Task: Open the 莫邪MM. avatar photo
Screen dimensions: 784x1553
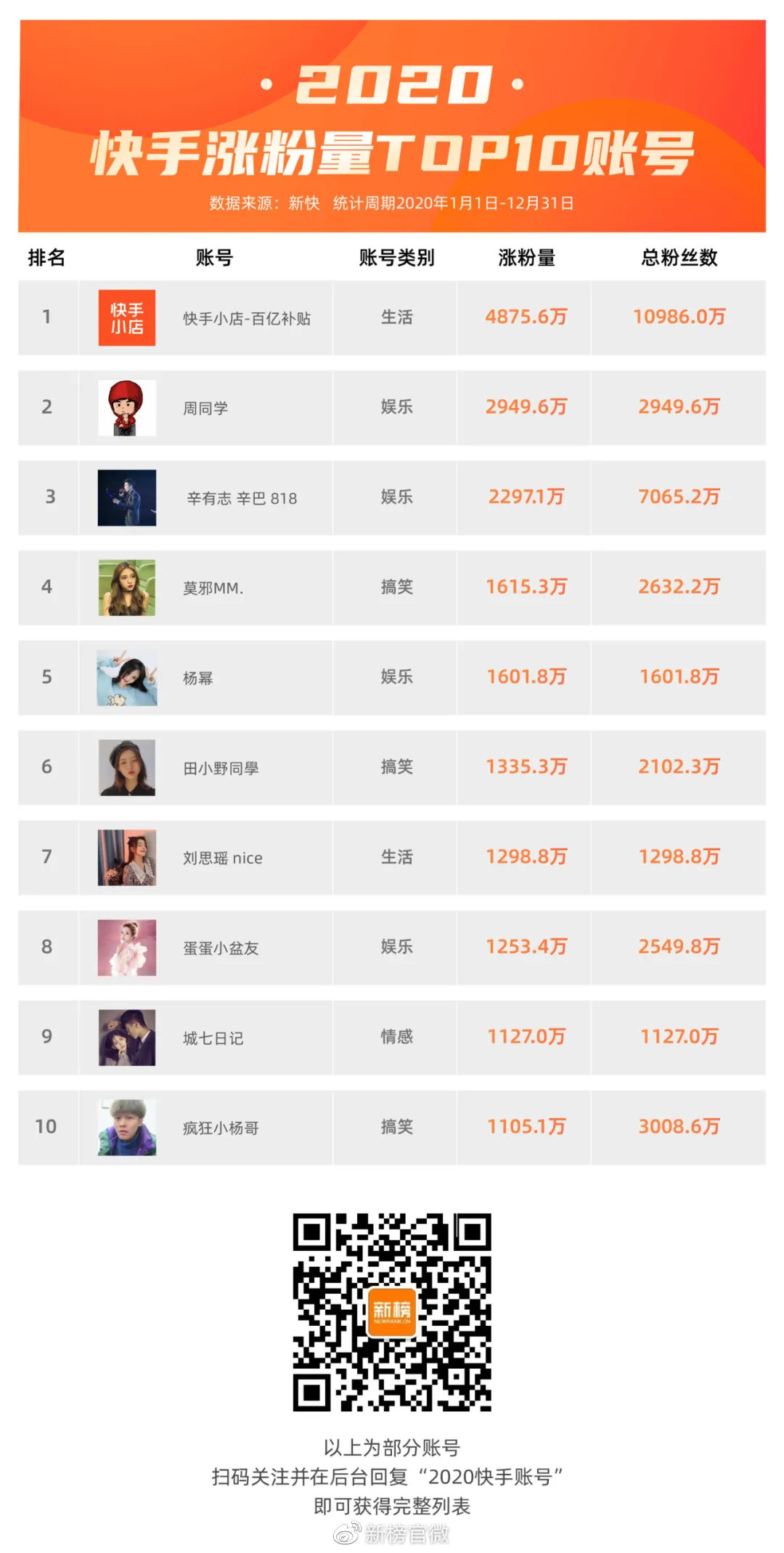Action: pyautogui.click(x=127, y=587)
